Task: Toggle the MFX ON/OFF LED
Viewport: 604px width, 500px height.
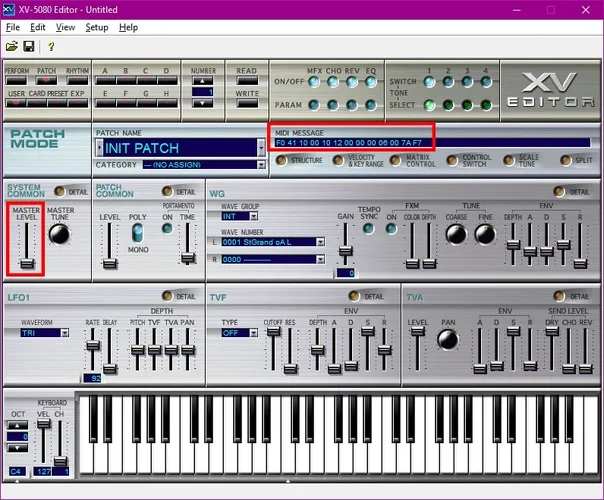Action: 313,82
